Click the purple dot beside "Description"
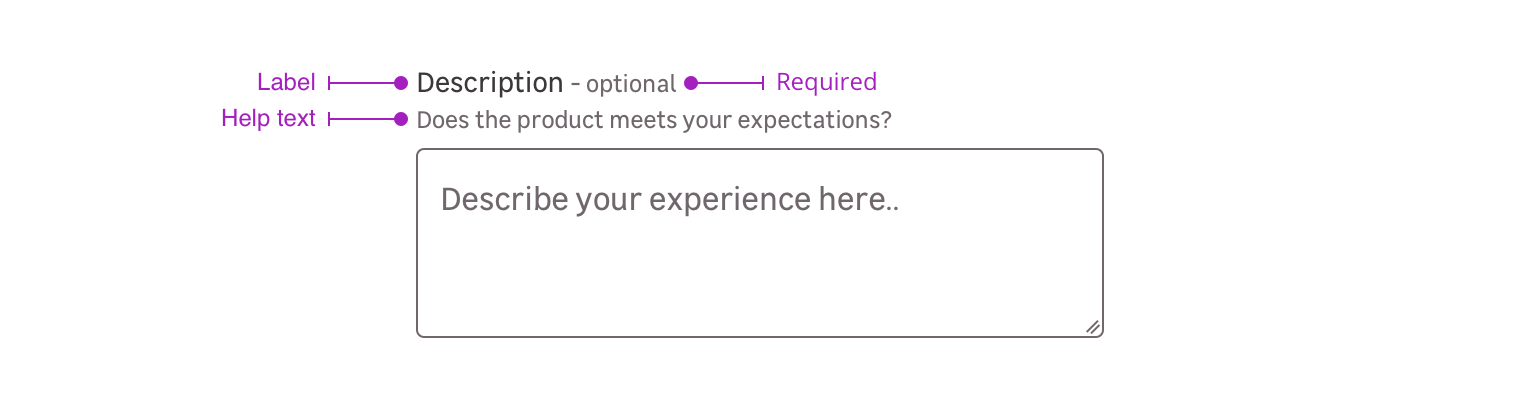This screenshot has width=1520, height=418. (401, 83)
